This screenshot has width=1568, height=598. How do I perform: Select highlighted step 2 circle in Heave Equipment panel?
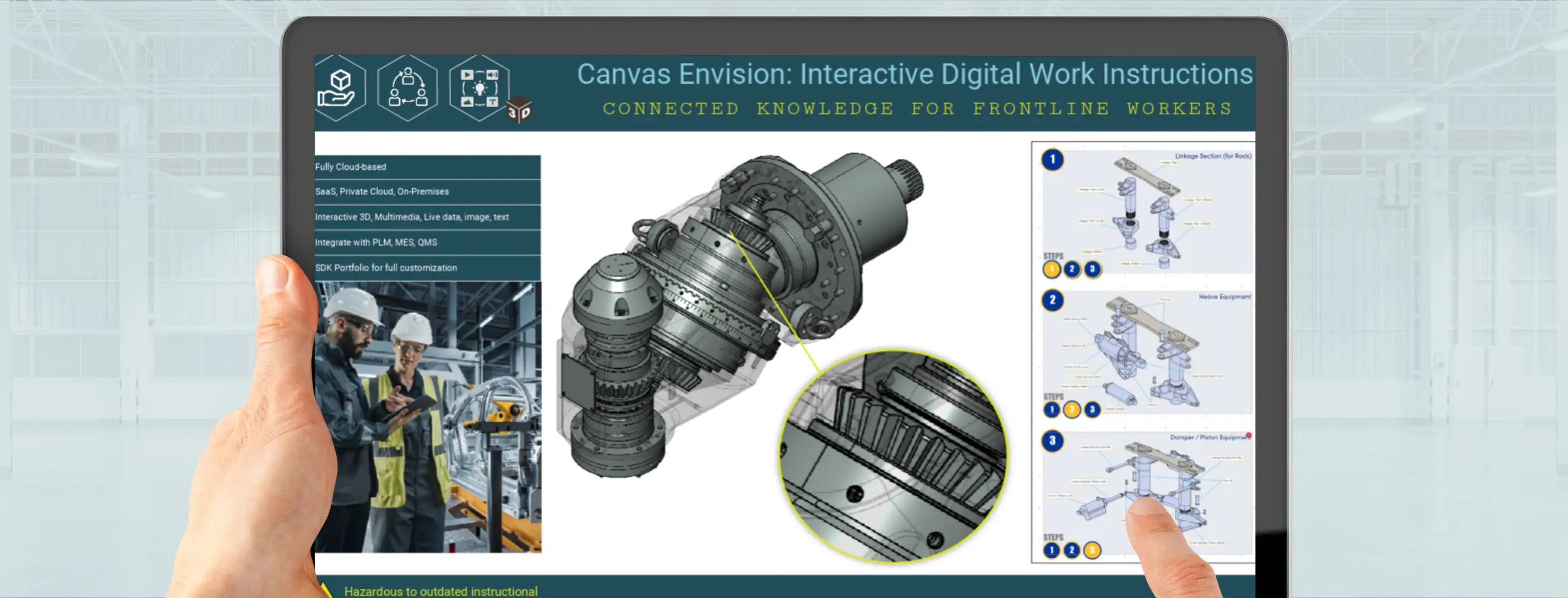point(1072,410)
